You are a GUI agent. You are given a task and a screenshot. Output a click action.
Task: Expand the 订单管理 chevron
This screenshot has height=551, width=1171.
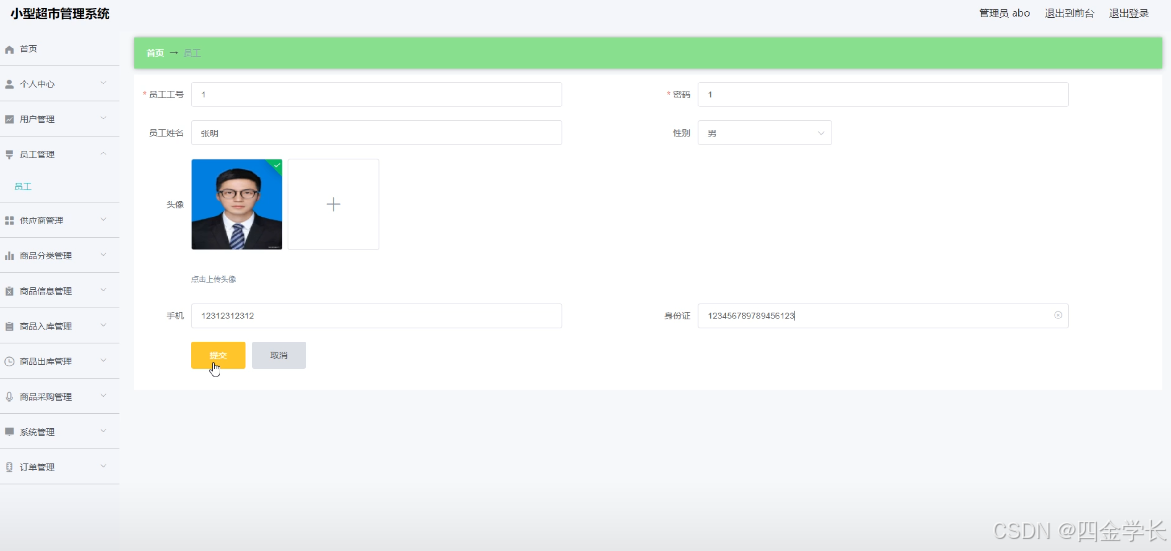pos(104,466)
